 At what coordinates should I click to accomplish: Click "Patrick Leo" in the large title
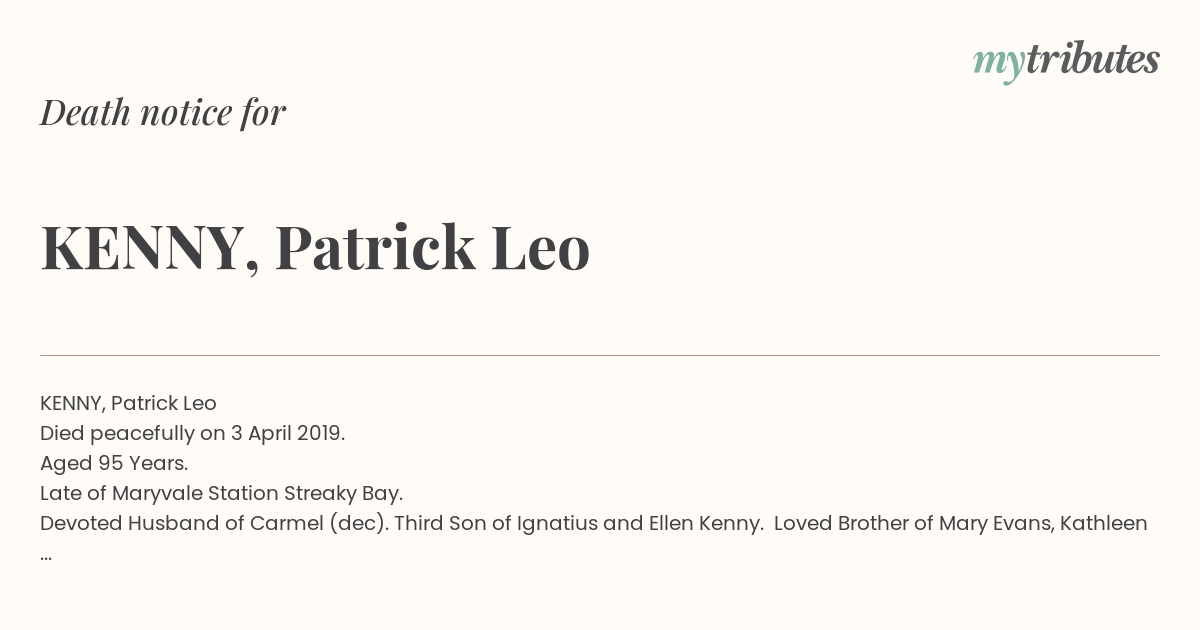(x=432, y=247)
